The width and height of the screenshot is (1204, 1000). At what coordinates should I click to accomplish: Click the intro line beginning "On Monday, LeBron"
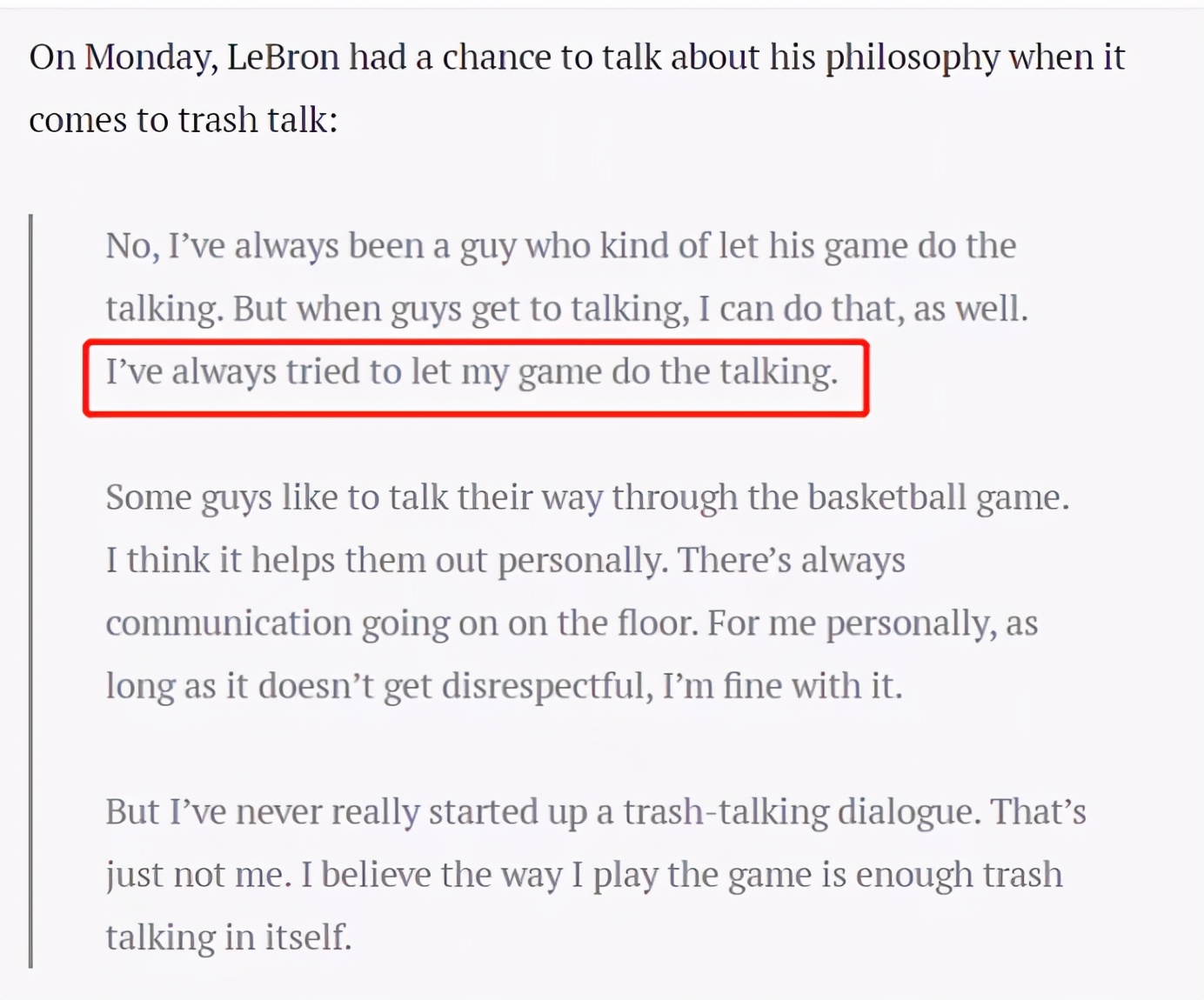coord(577,58)
